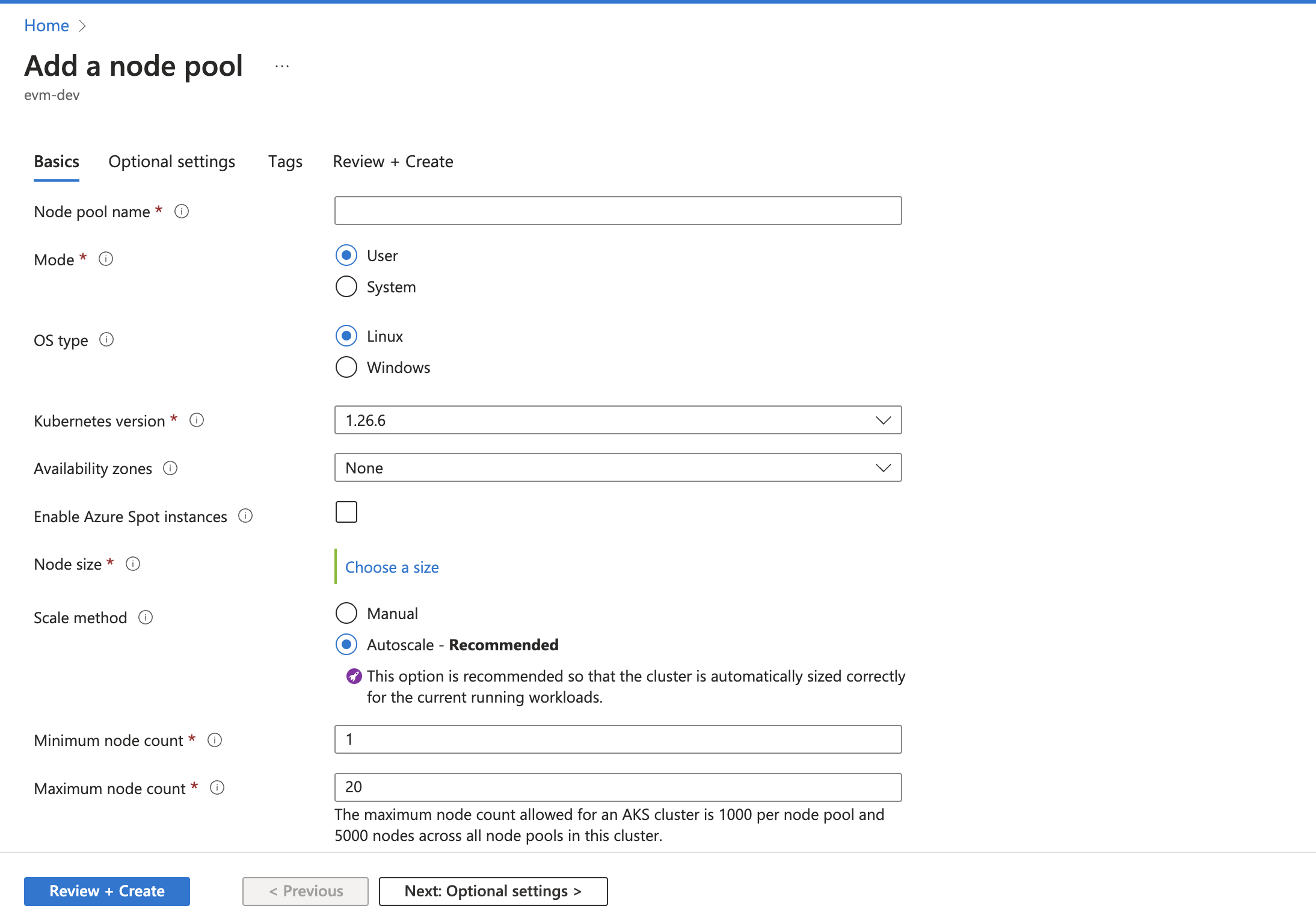Open the ellipsis menu beside page title

(x=282, y=66)
